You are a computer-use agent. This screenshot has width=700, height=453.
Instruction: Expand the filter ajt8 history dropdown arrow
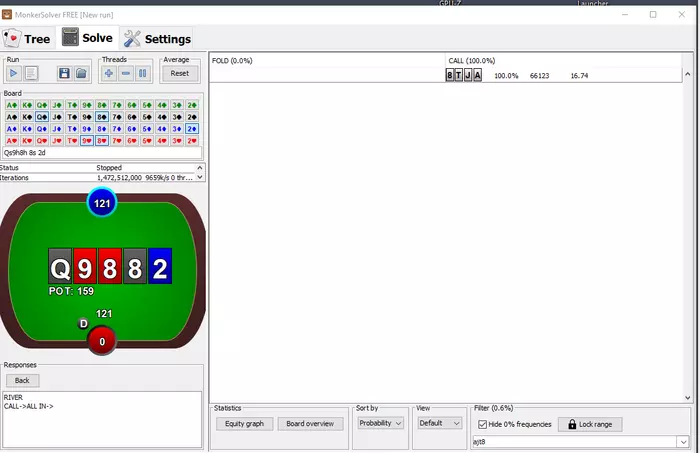[x=683, y=442]
